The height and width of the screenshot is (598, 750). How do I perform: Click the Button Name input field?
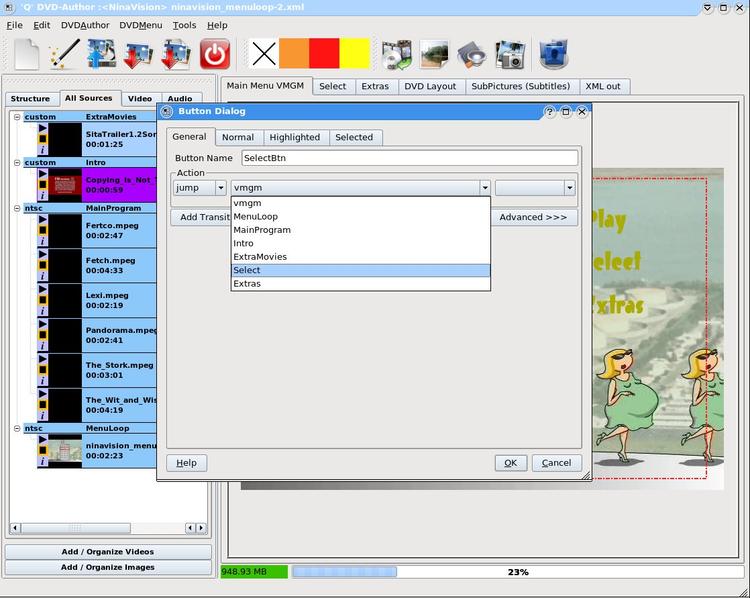tap(409, 158)
